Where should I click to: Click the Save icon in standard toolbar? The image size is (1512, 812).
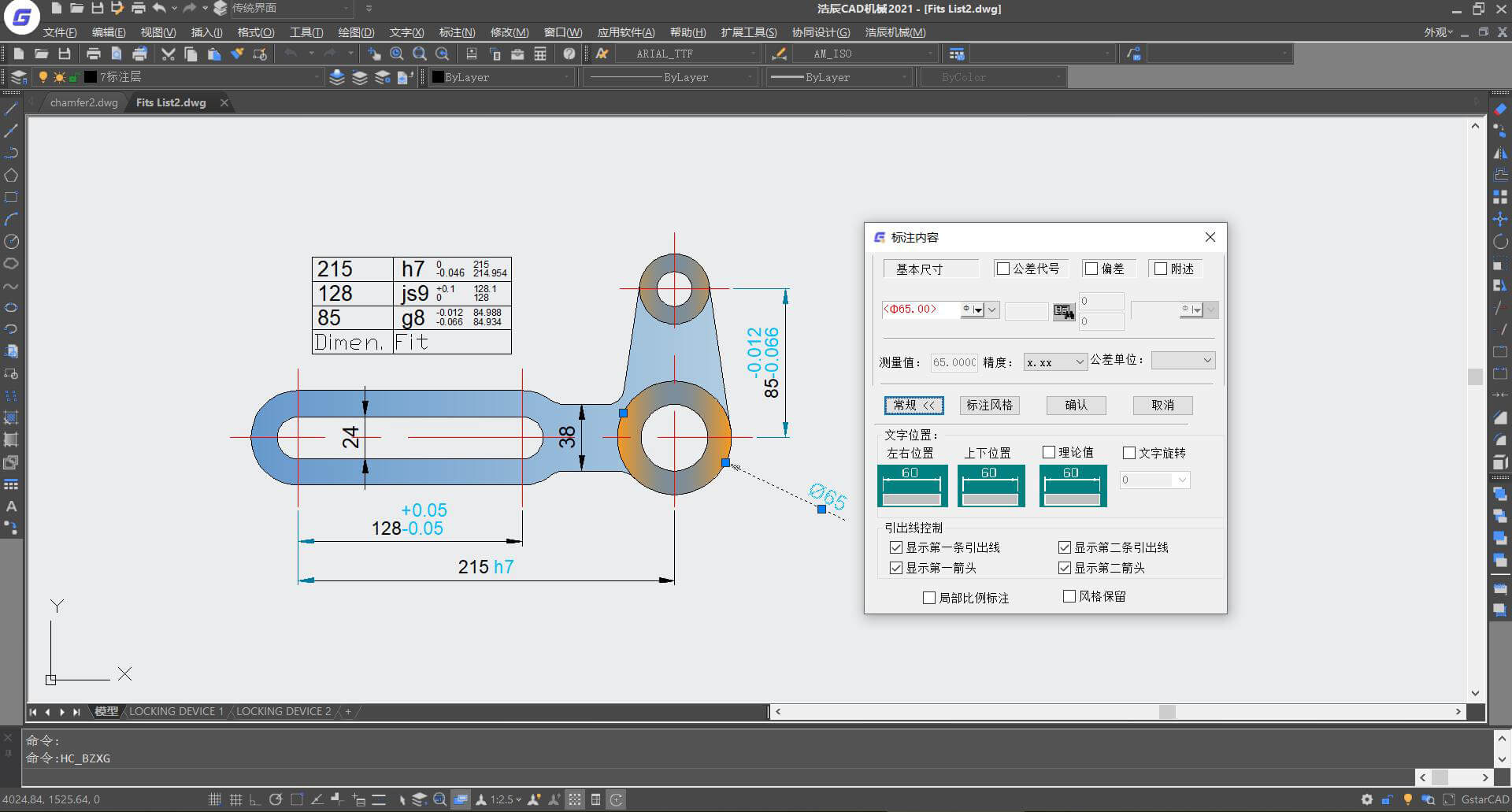click(65, 54)
